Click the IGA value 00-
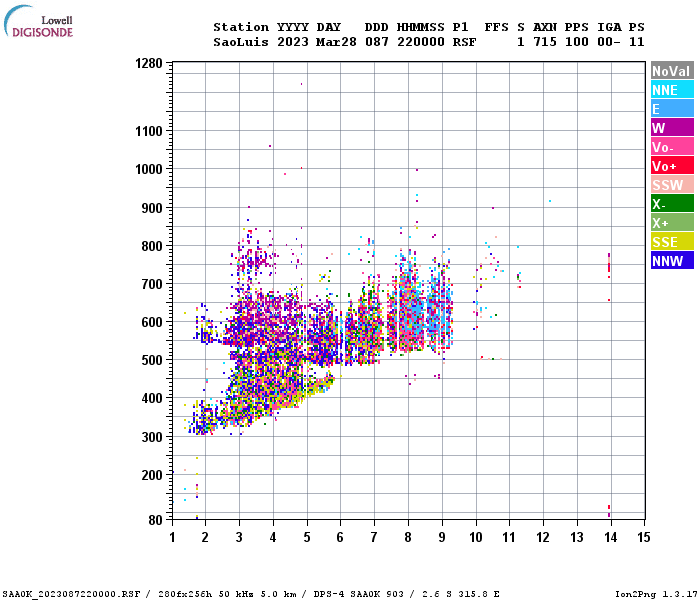 click(x=609, y=42)
